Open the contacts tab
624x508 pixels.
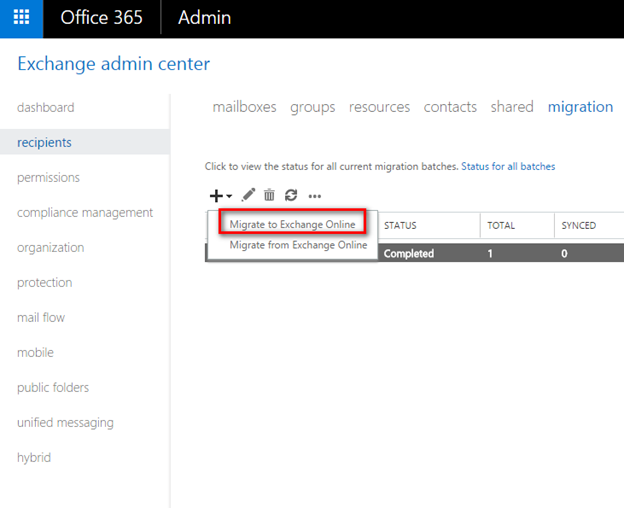tap(450, 107)
